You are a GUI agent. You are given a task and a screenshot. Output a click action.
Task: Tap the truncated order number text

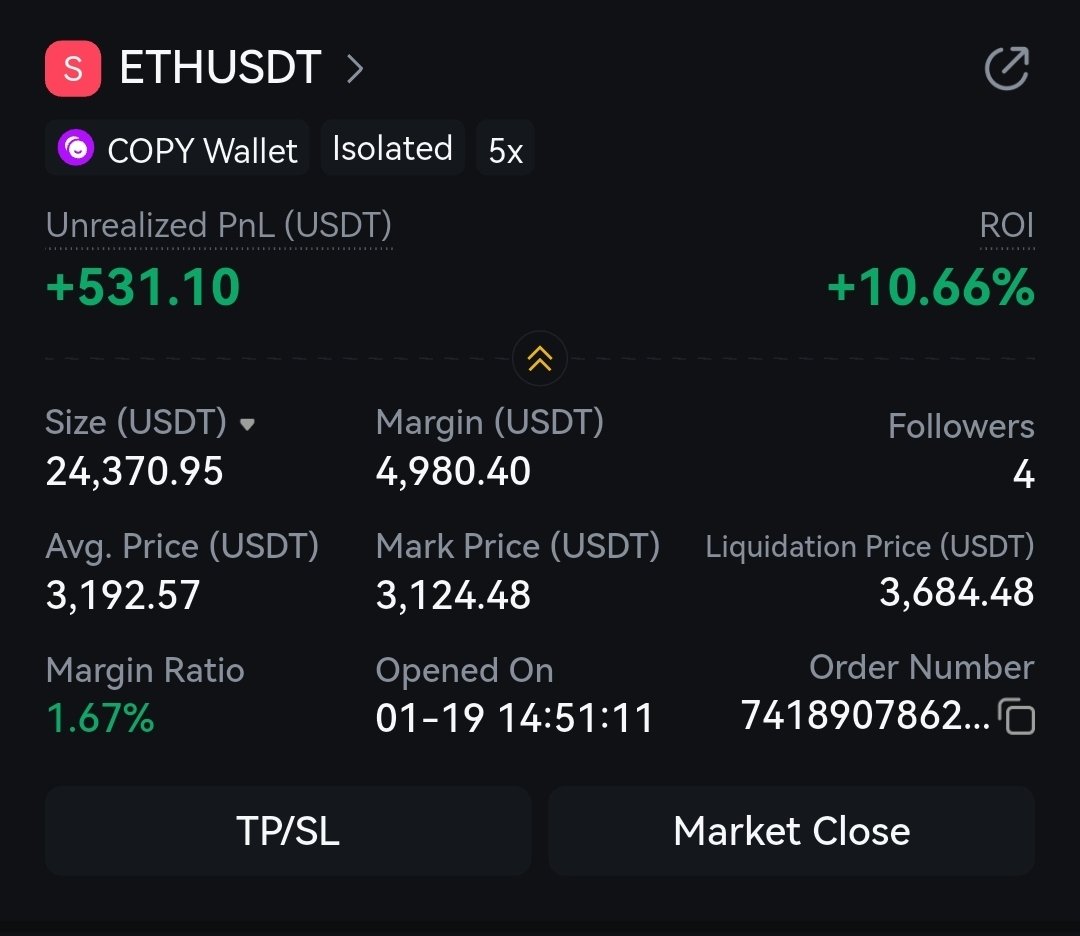(866, 716)
